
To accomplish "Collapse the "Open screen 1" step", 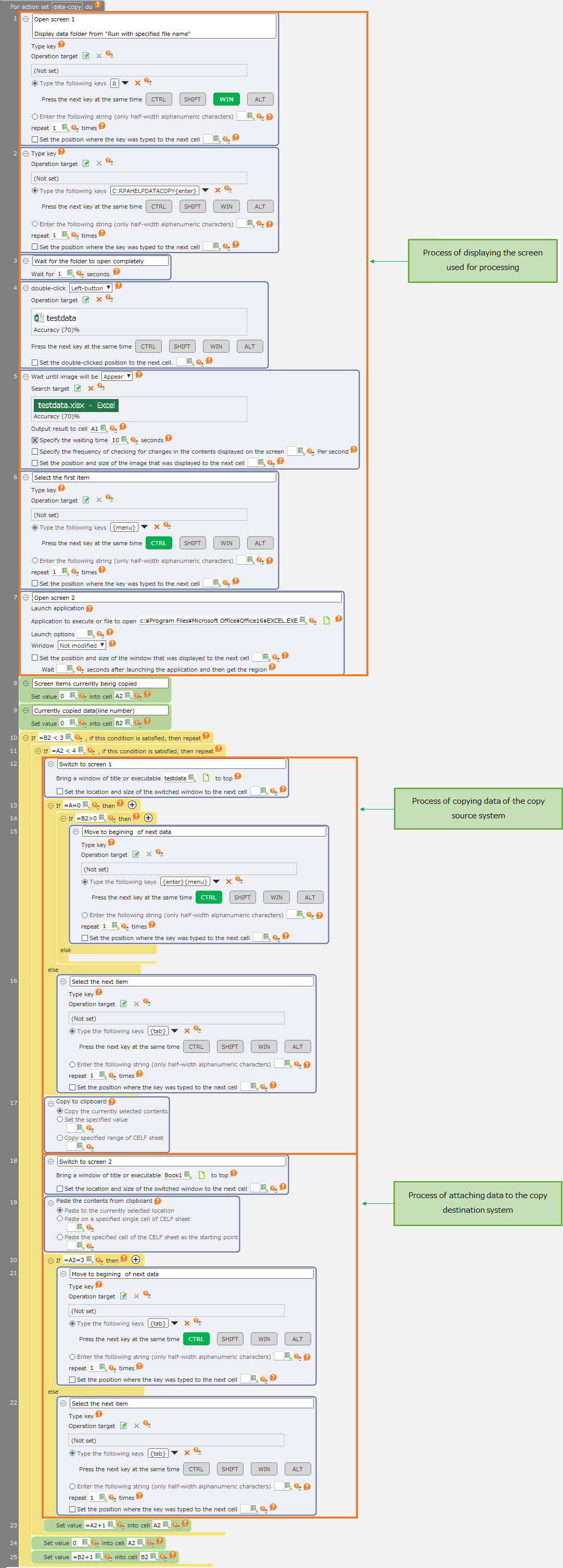I will (25, 19).
